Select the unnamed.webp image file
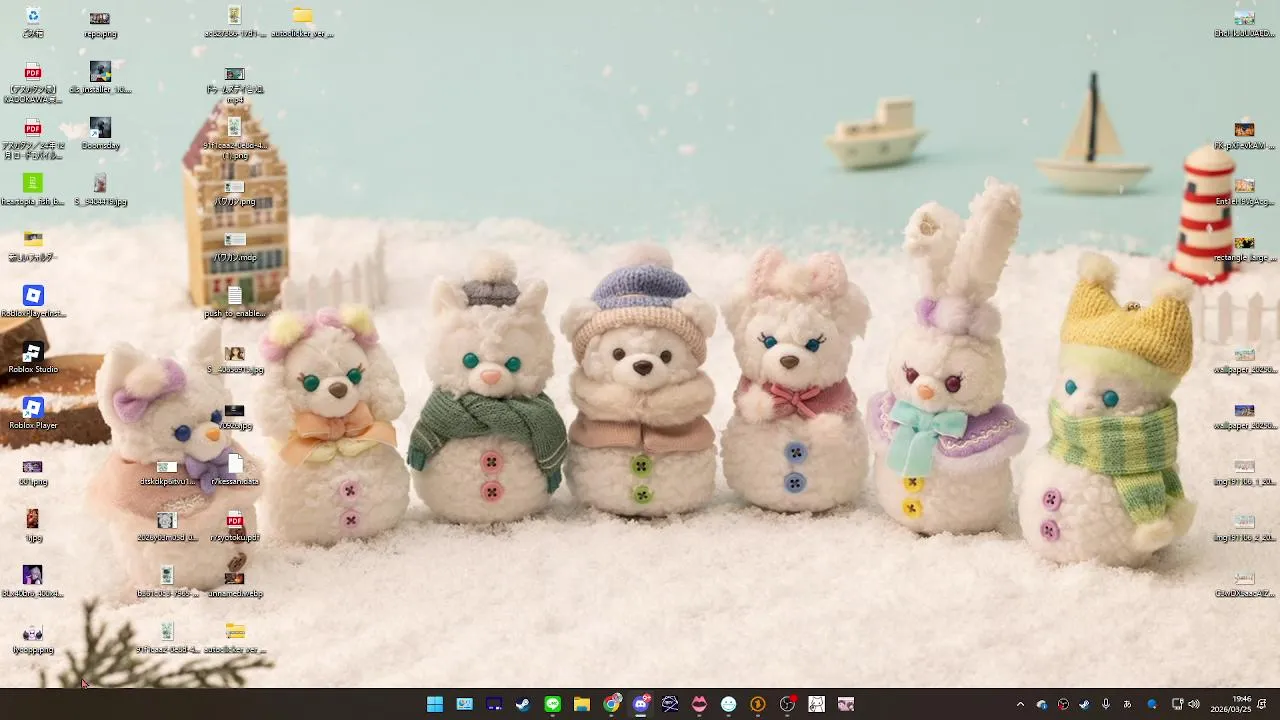 click(x=235, y=583)
